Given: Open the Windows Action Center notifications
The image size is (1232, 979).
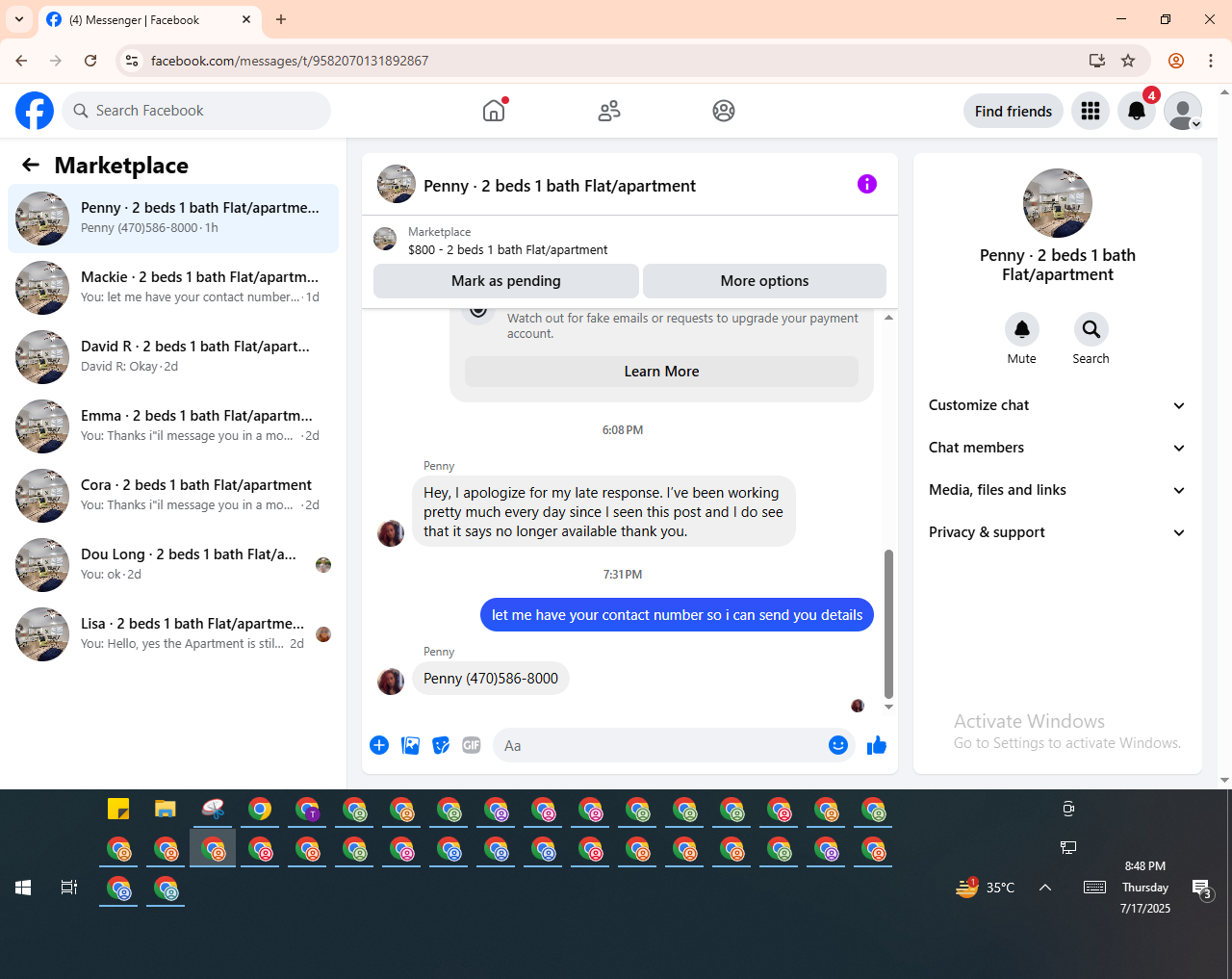Looking at the screenshot, I should [1201, 889].
